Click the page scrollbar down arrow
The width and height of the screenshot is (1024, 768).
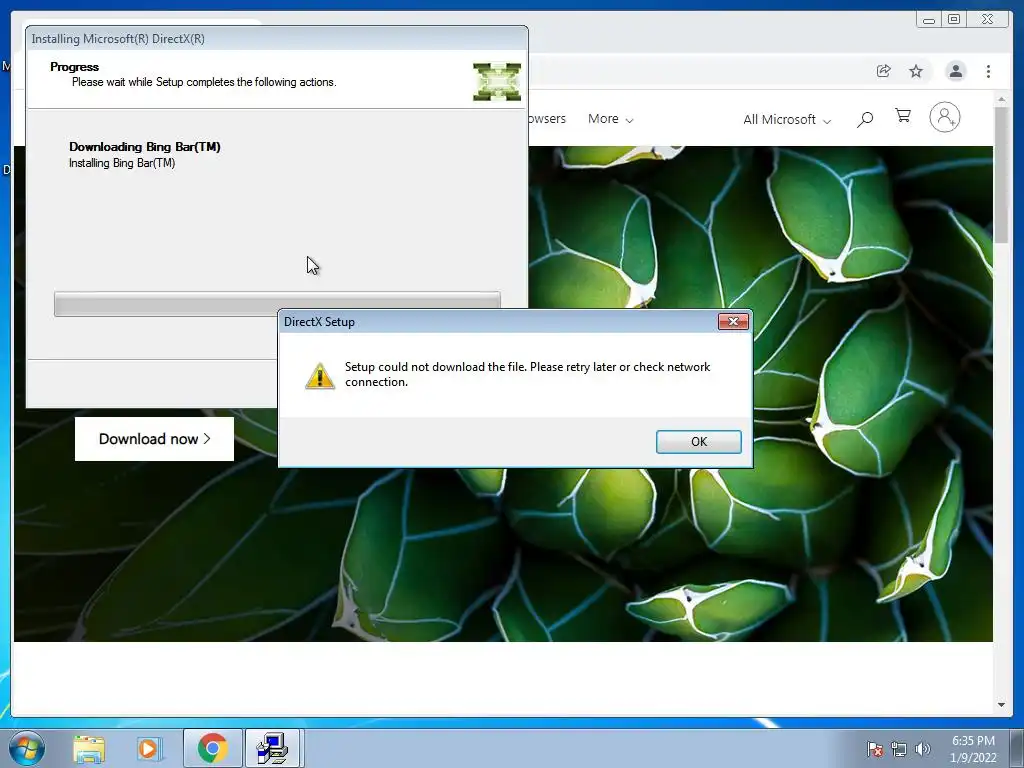tap(1001, 705)
